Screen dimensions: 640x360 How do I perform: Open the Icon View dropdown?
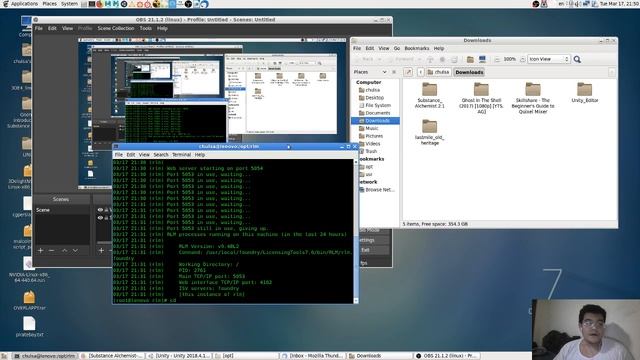pyautogui.click(x=548, y=60)
